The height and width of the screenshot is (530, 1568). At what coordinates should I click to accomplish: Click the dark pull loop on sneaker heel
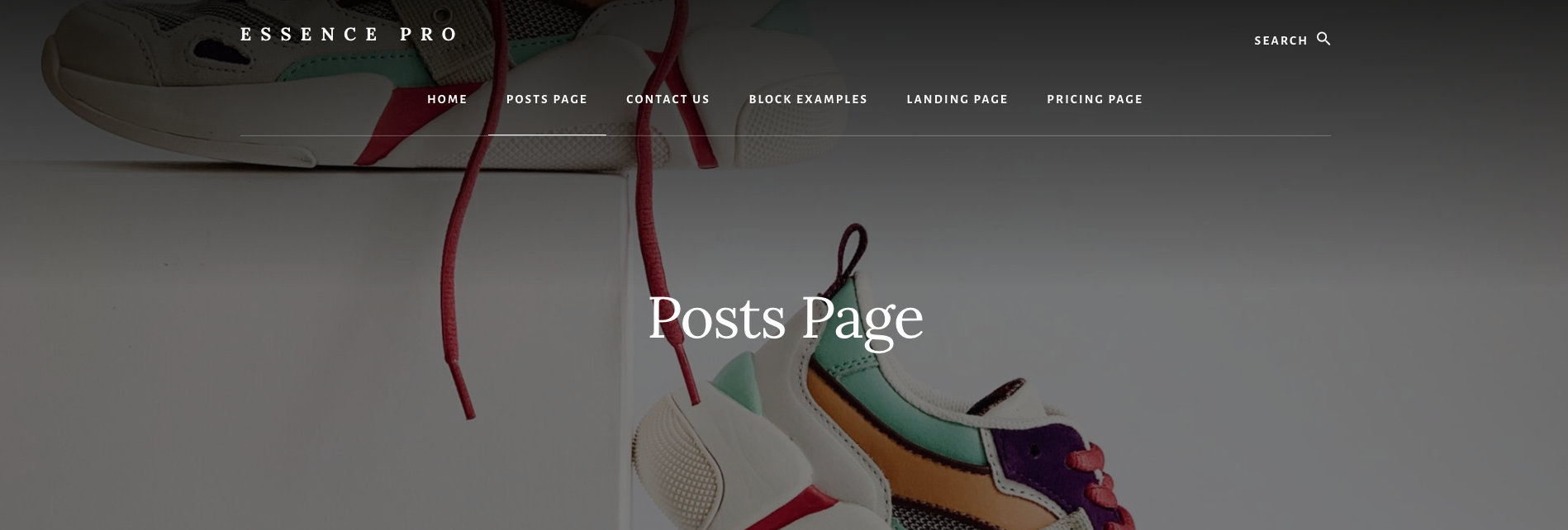[851, 251]
